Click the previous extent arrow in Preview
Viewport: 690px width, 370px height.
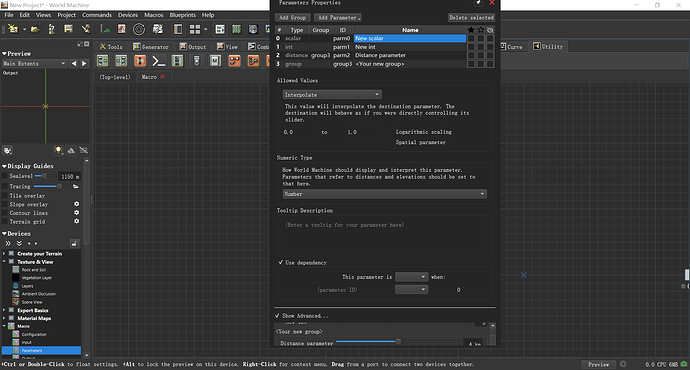[74, 63]
